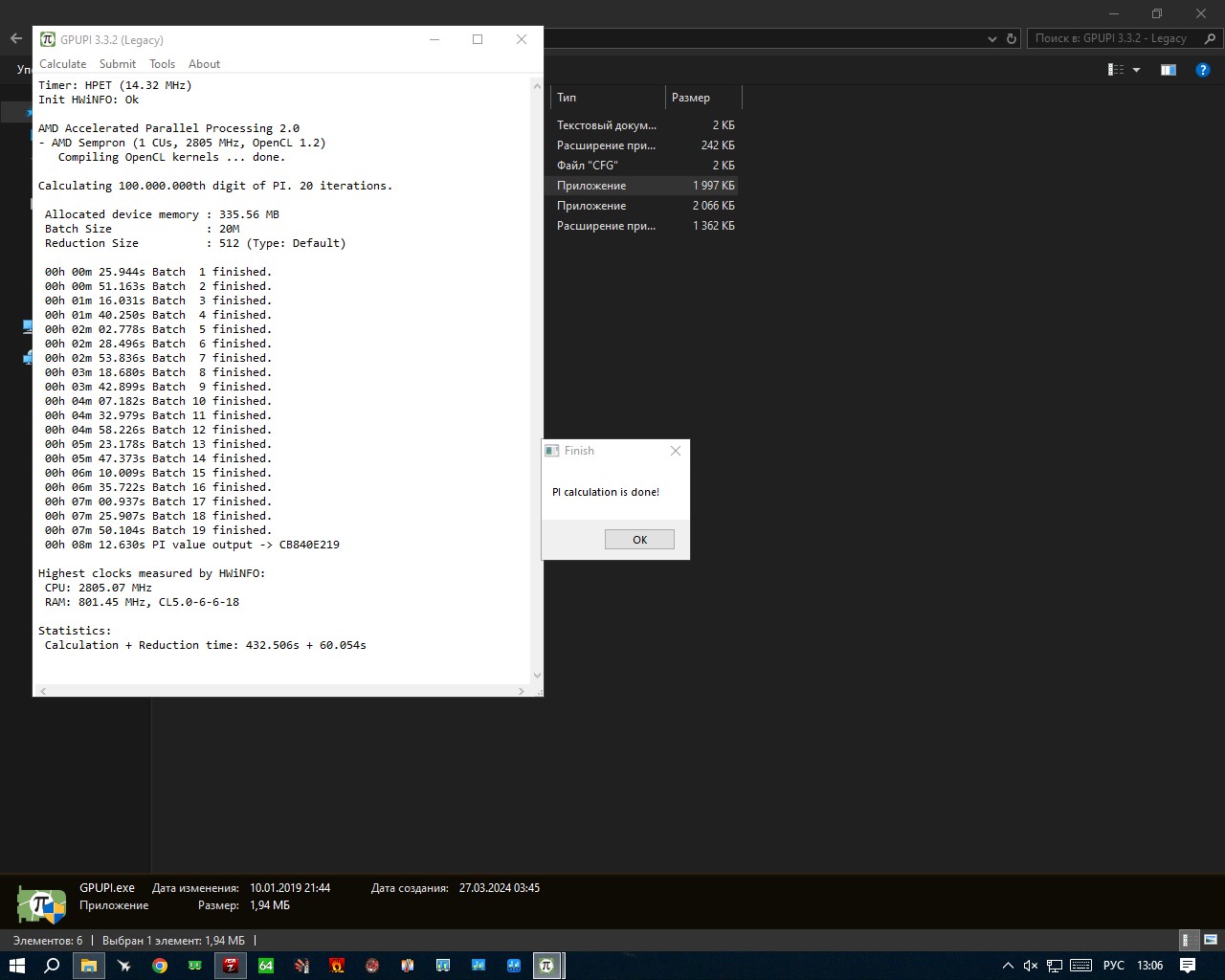Click the view layout icon in Explorer

point(1116,69)
